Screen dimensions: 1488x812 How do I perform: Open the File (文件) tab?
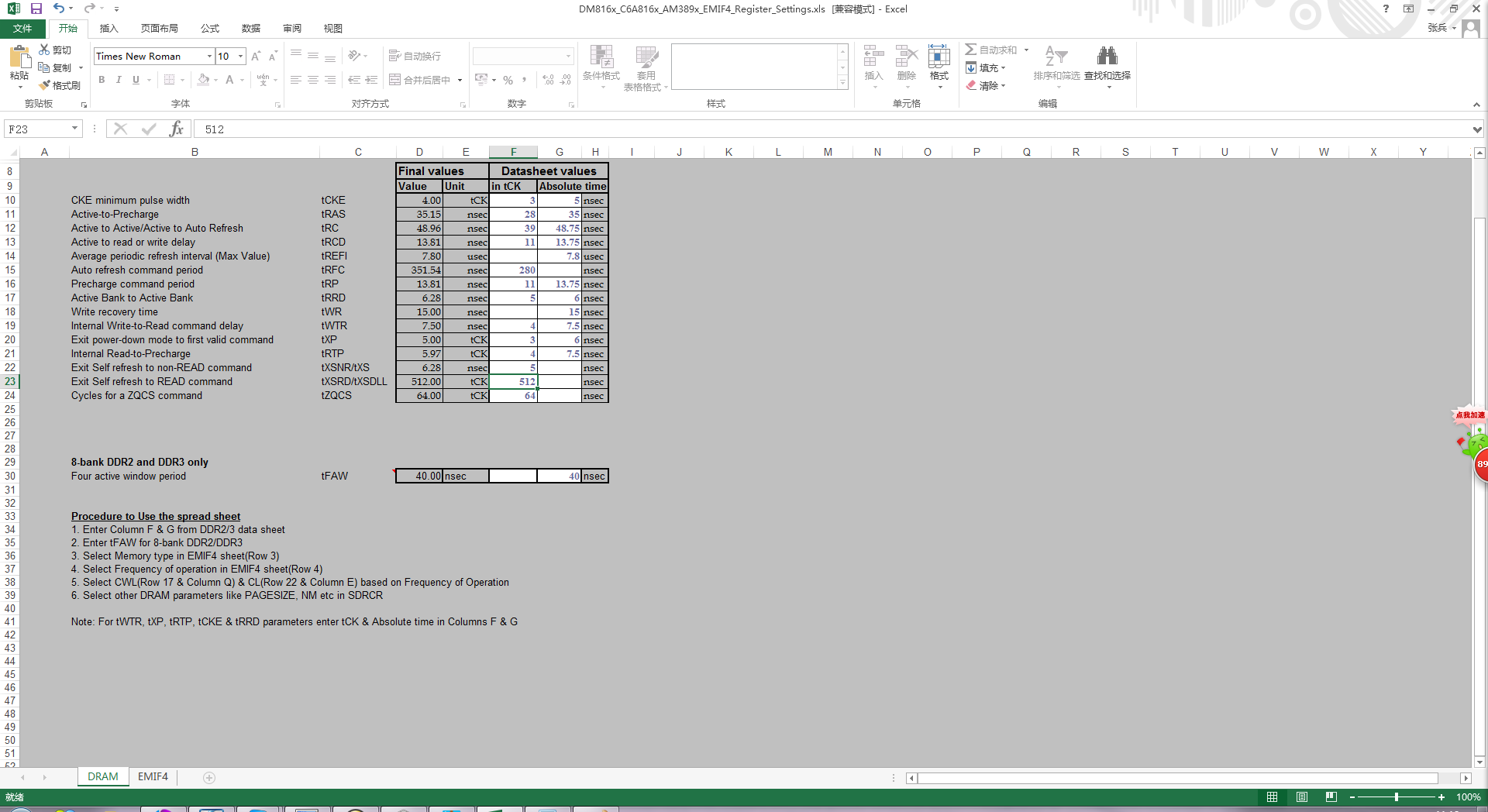click(22, 29)
